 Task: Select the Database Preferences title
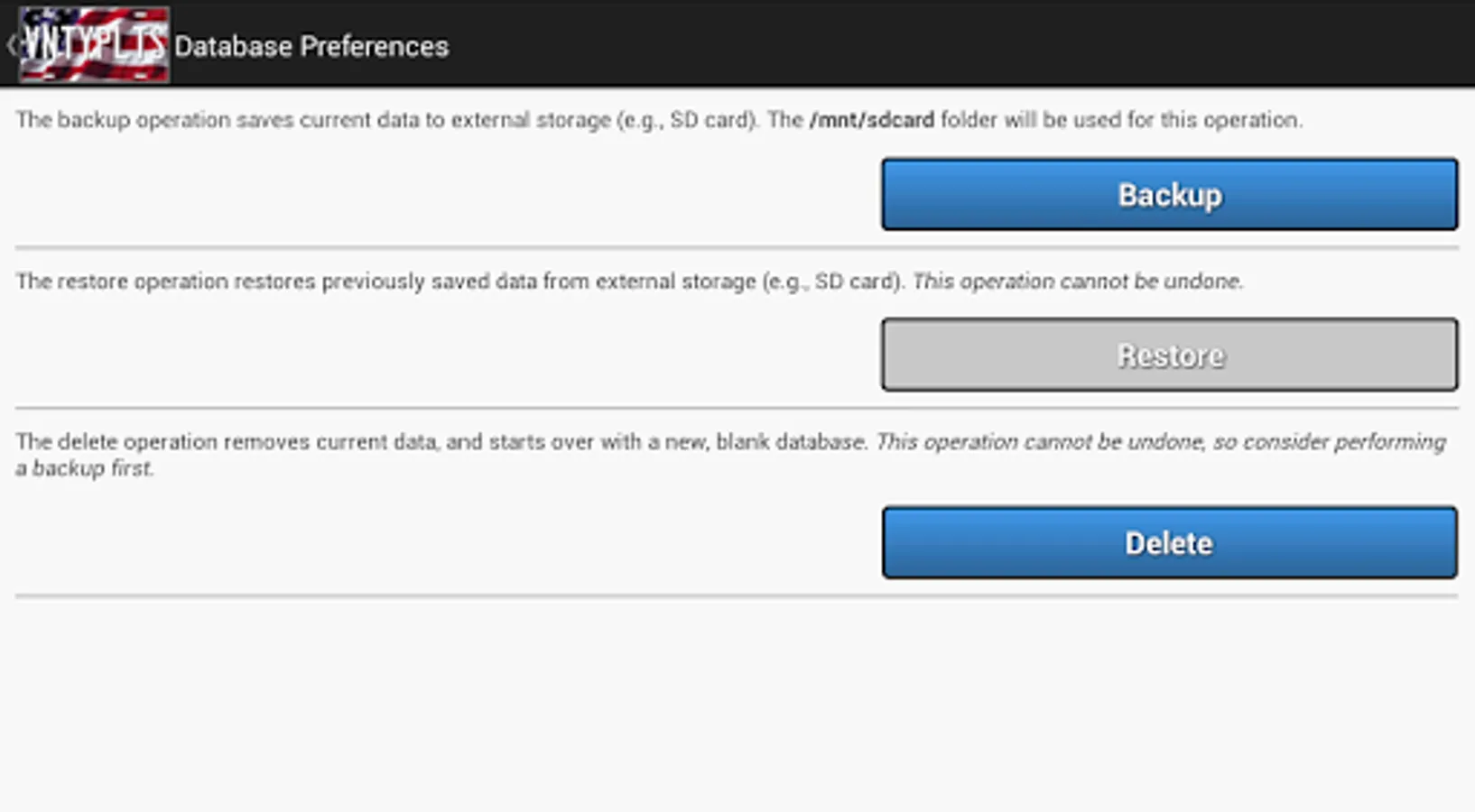[x=311, y=46]
